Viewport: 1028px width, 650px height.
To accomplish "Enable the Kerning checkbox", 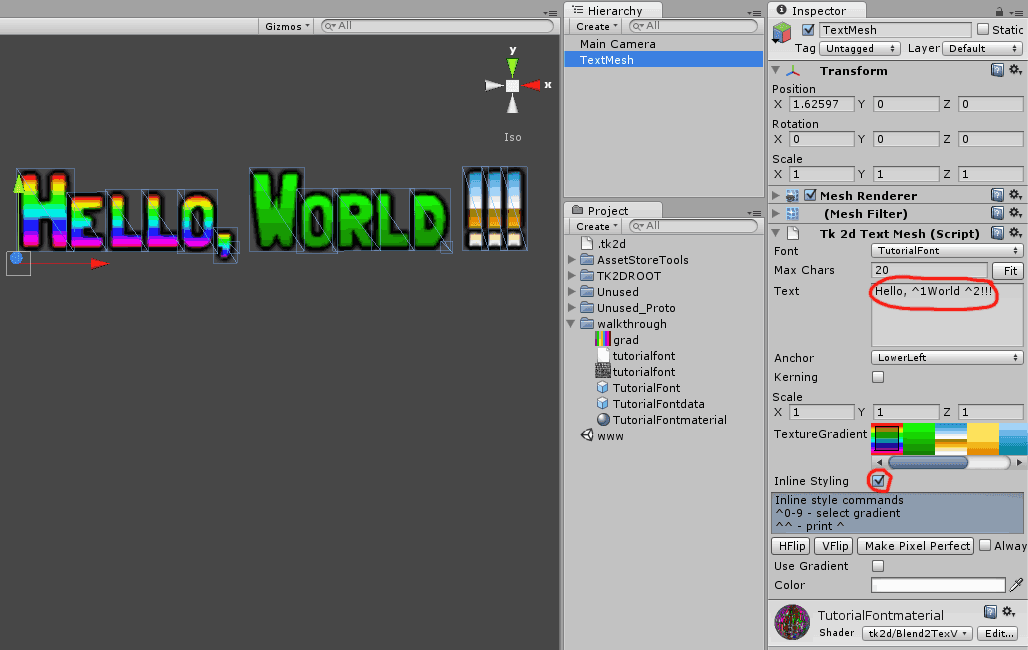I will pos(878,376).
